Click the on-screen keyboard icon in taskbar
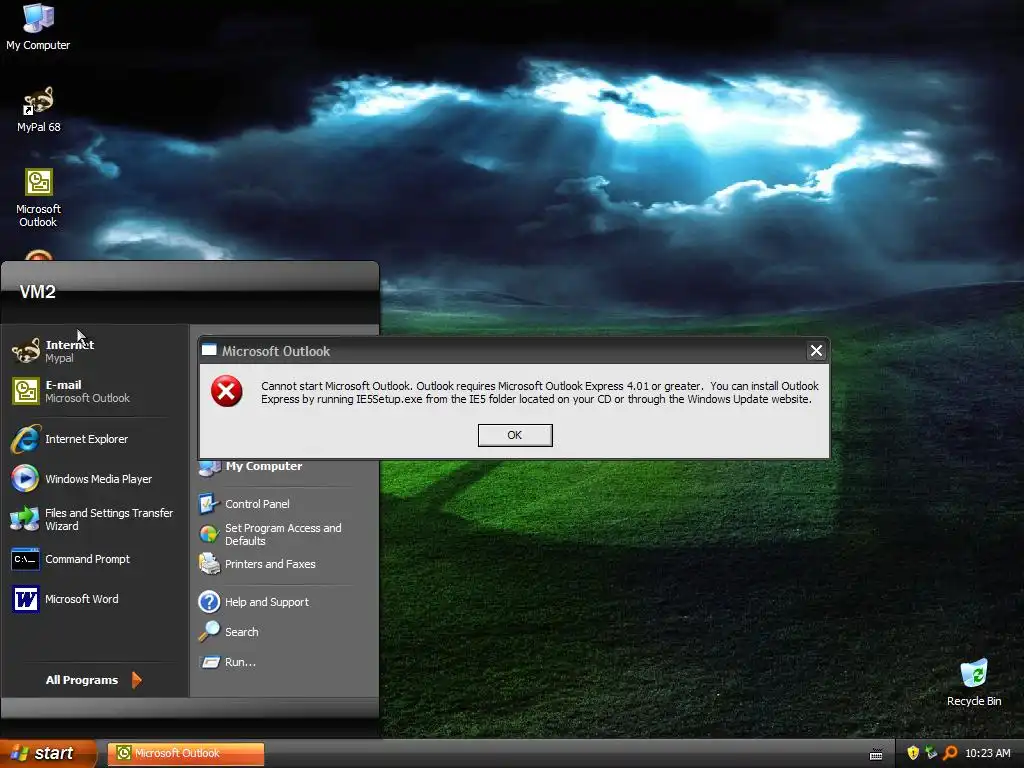This screenshot has height=768, width=1024. (x=876, y=754)
